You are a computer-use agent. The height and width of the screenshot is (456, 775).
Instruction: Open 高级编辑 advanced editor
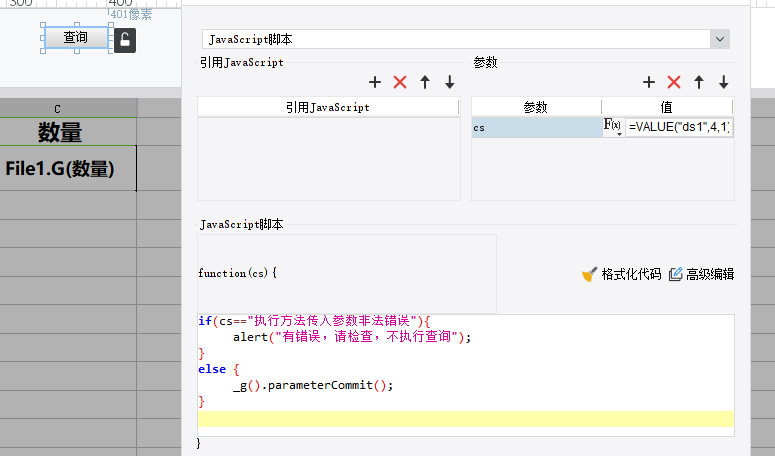pyautogui.click(x=701, y=274)
